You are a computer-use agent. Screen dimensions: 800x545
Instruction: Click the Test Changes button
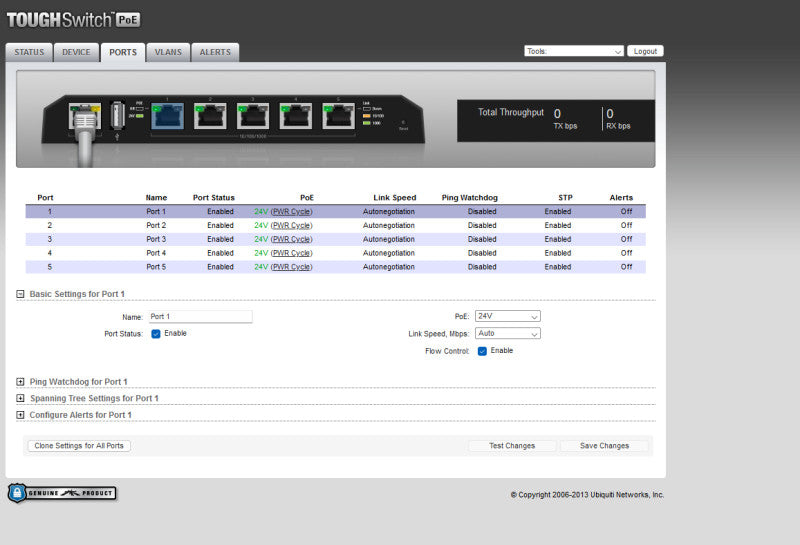(512, 445)
